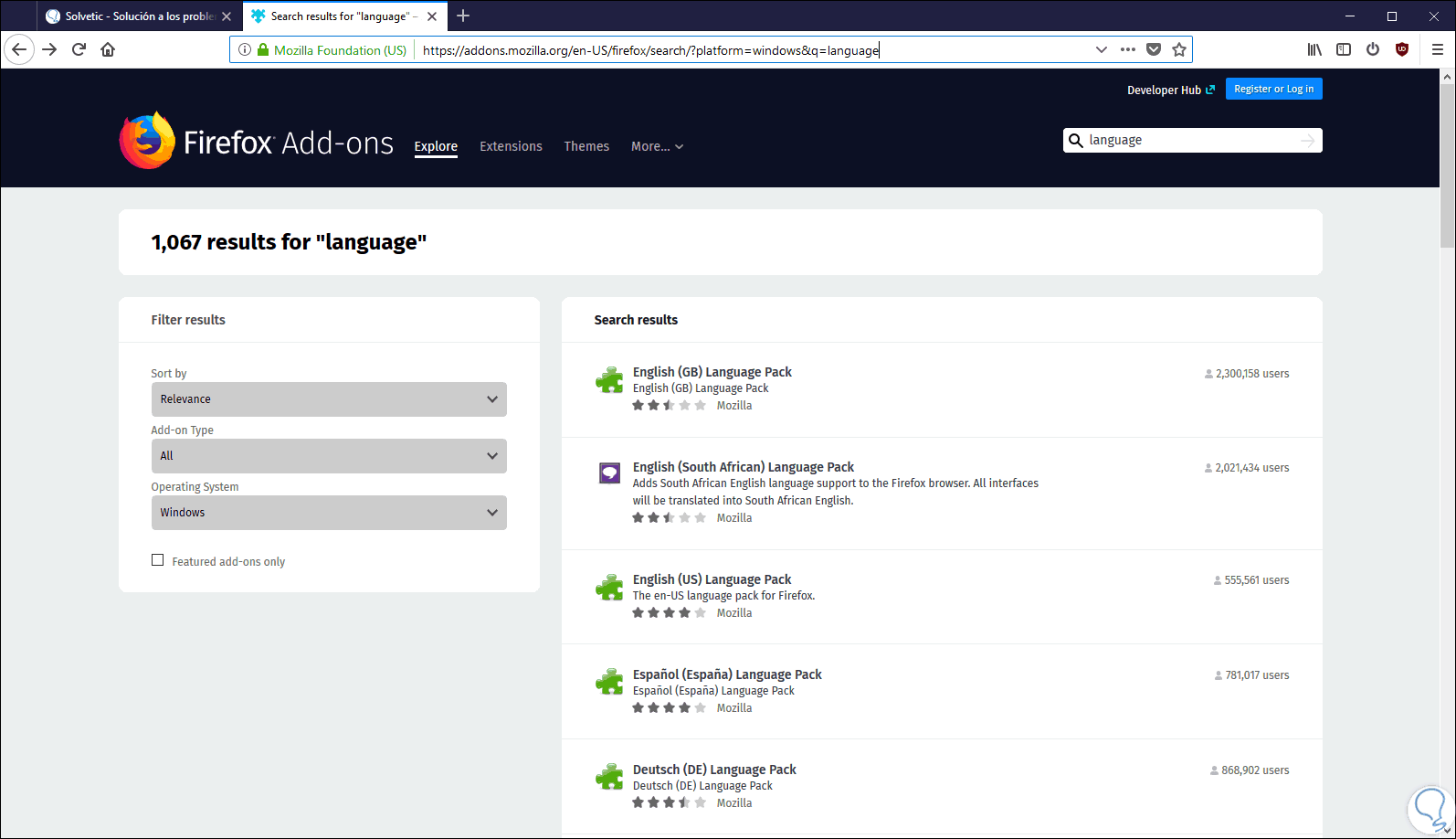1456x839 pixels.
Task: Switch to the Solvetic tab
Action: tap(140, 16)
